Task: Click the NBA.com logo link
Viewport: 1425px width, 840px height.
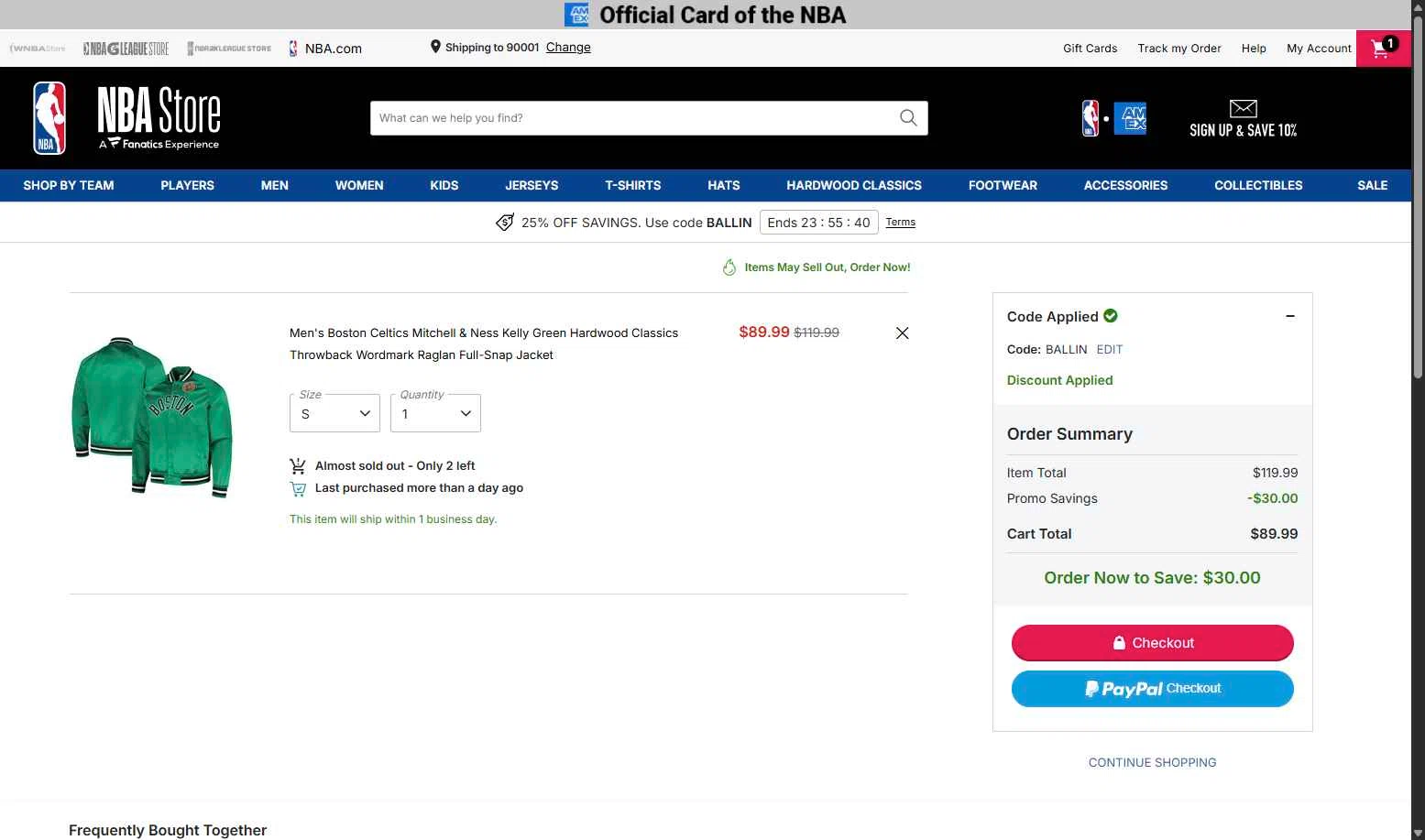Action: click(325, 49)
